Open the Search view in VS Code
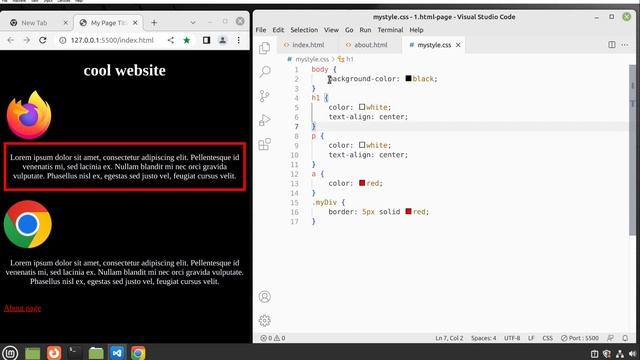This screenshot has width=640, height=360. (264, 72)
